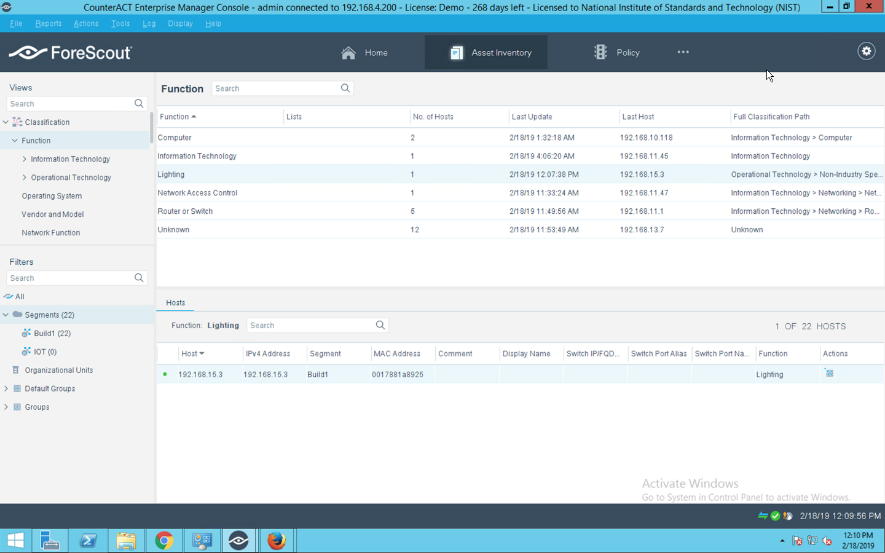The image size is (885, 553).
Task: Open Firefox from the taskbar
Action: tap(277, 541)
